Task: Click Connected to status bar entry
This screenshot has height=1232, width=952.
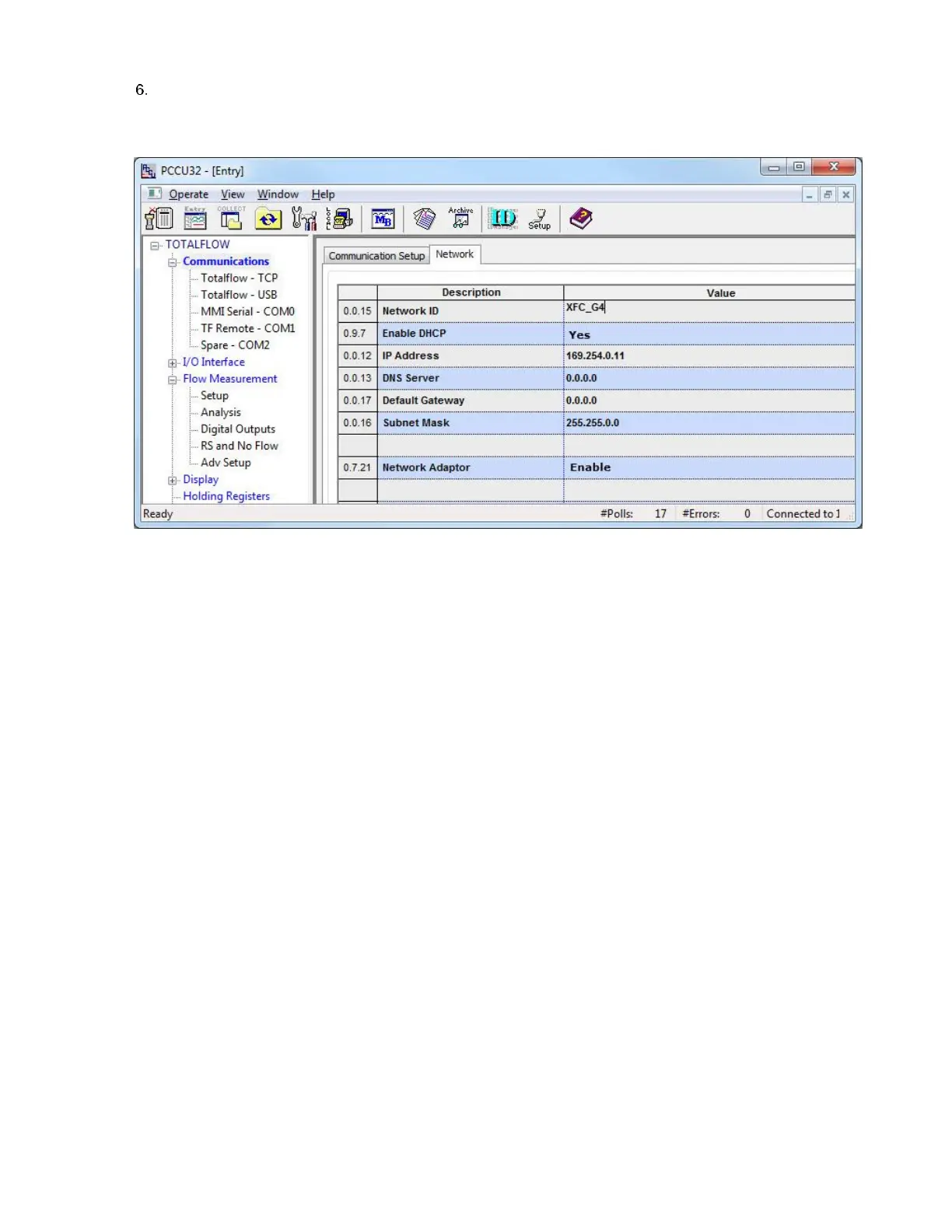Action: click(803, 513)
